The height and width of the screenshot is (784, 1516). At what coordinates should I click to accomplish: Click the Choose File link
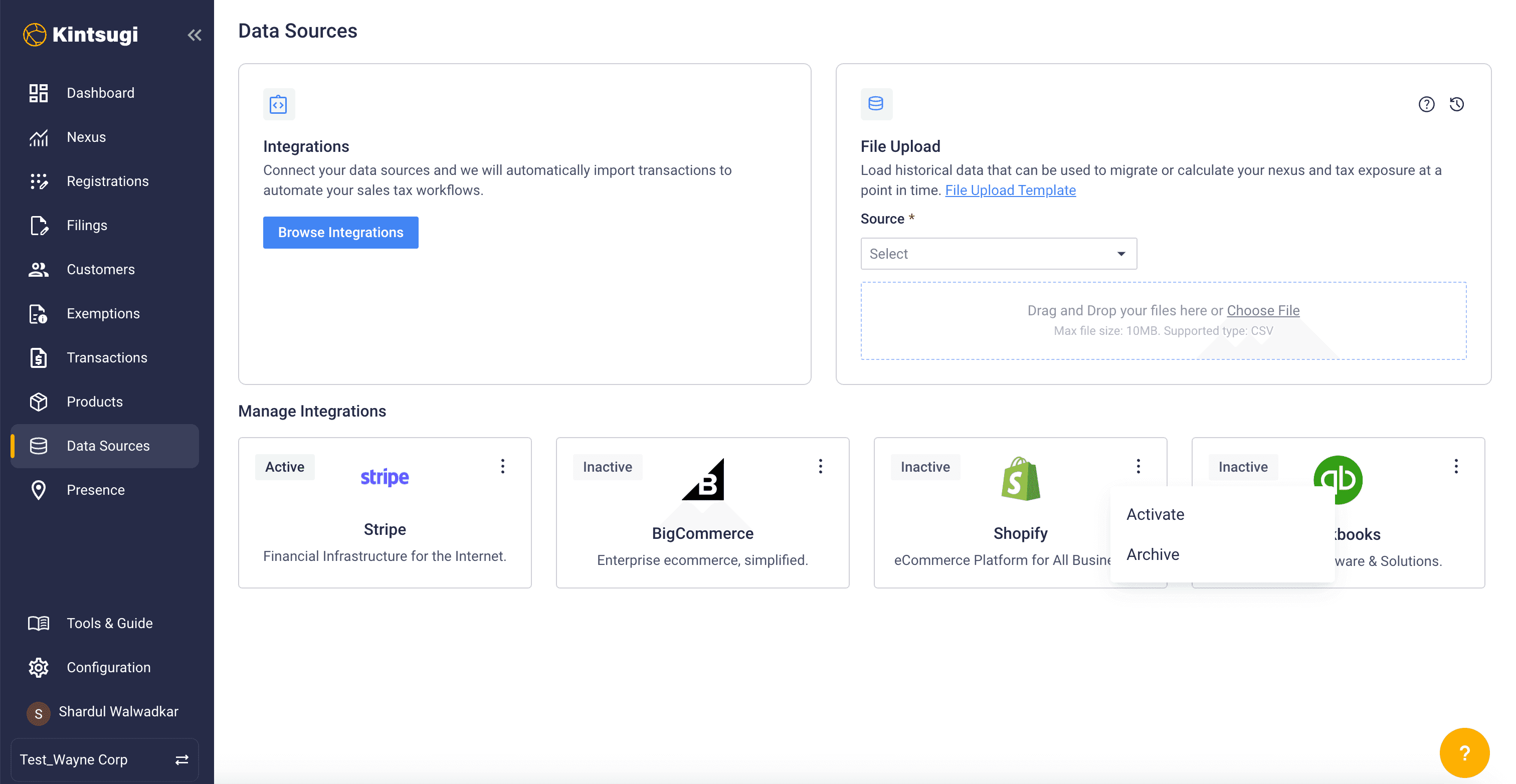pyautogui.click(x=1263, y=310)
